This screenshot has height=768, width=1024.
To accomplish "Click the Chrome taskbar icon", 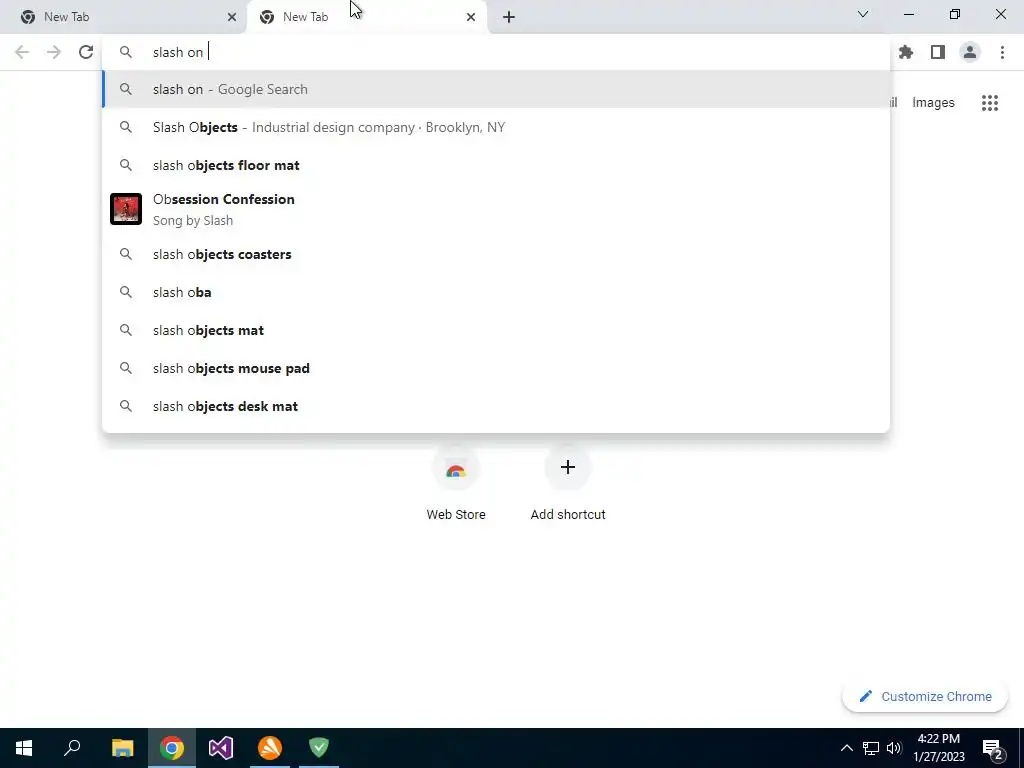I will (172, 748).
